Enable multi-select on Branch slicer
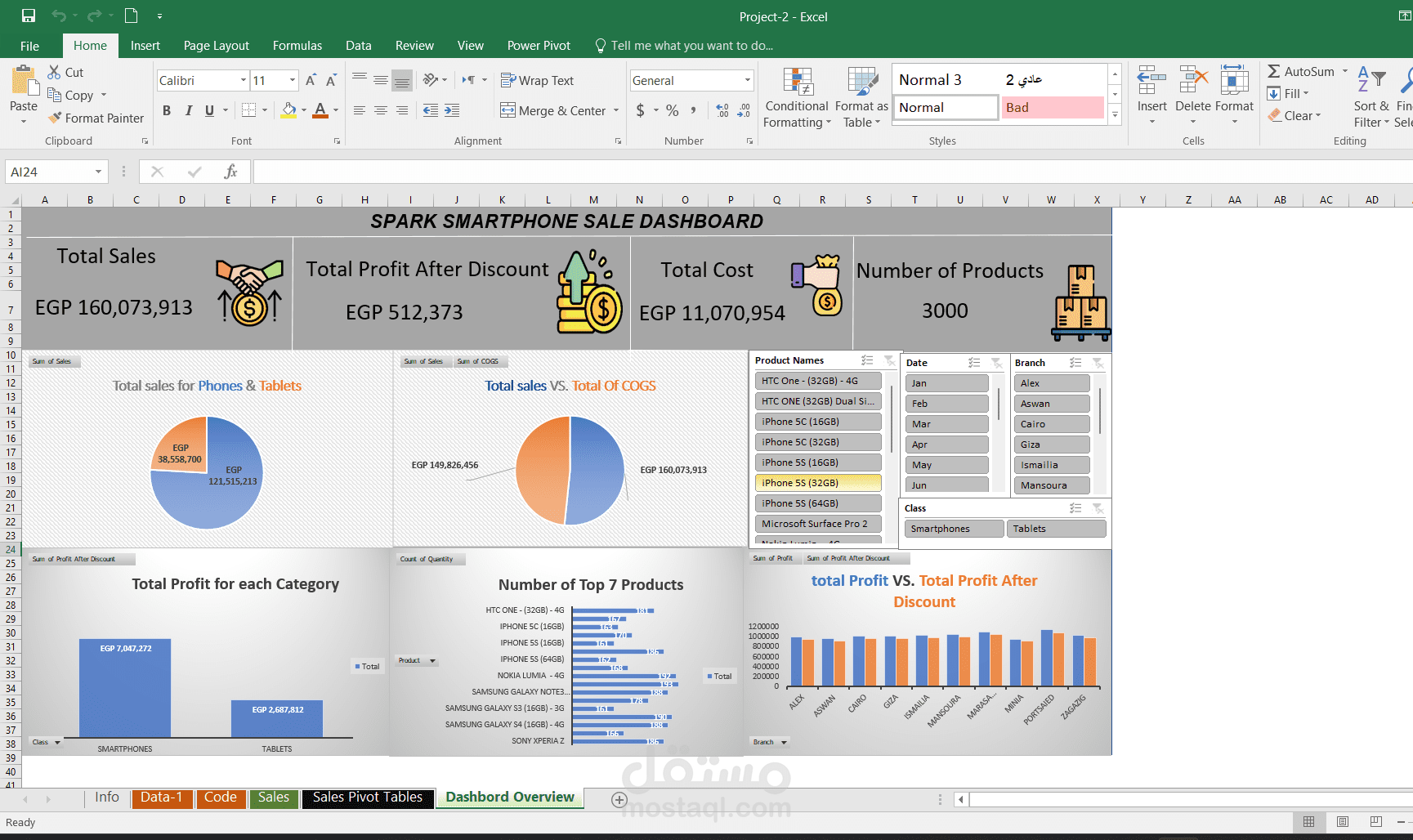Viewport: 1413px width, 840px height. point(1075,363)
